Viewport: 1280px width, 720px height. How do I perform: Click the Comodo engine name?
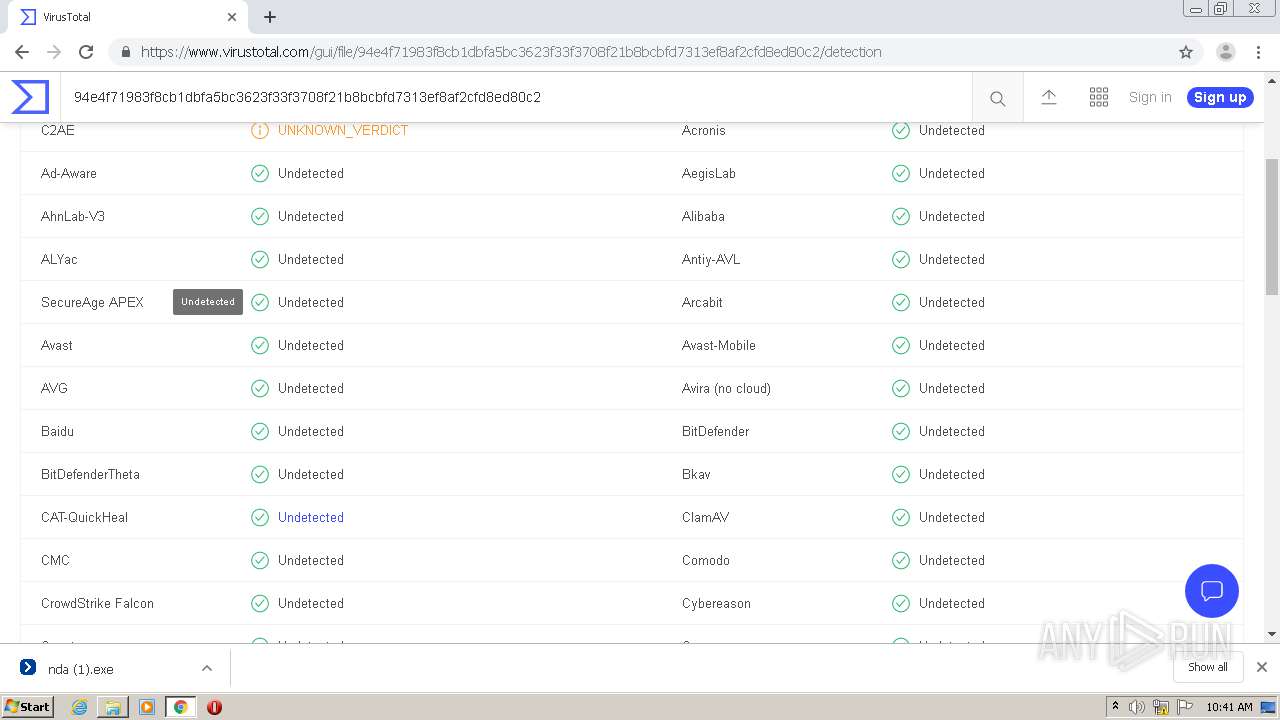click(706, 560)
